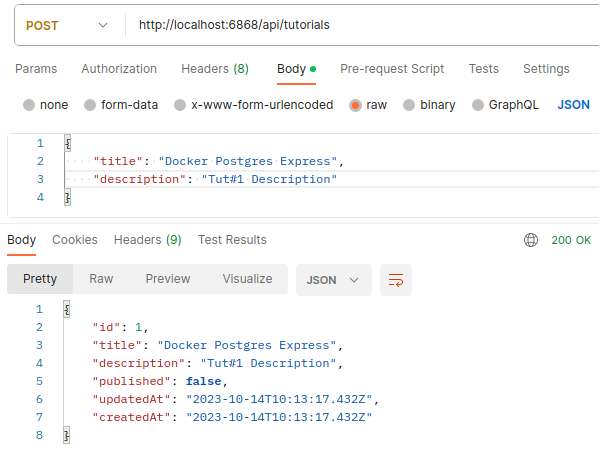Switch to the Params tab
This screenshot has height=450, width=600.
pyautogui.click(x=36, y=69)
